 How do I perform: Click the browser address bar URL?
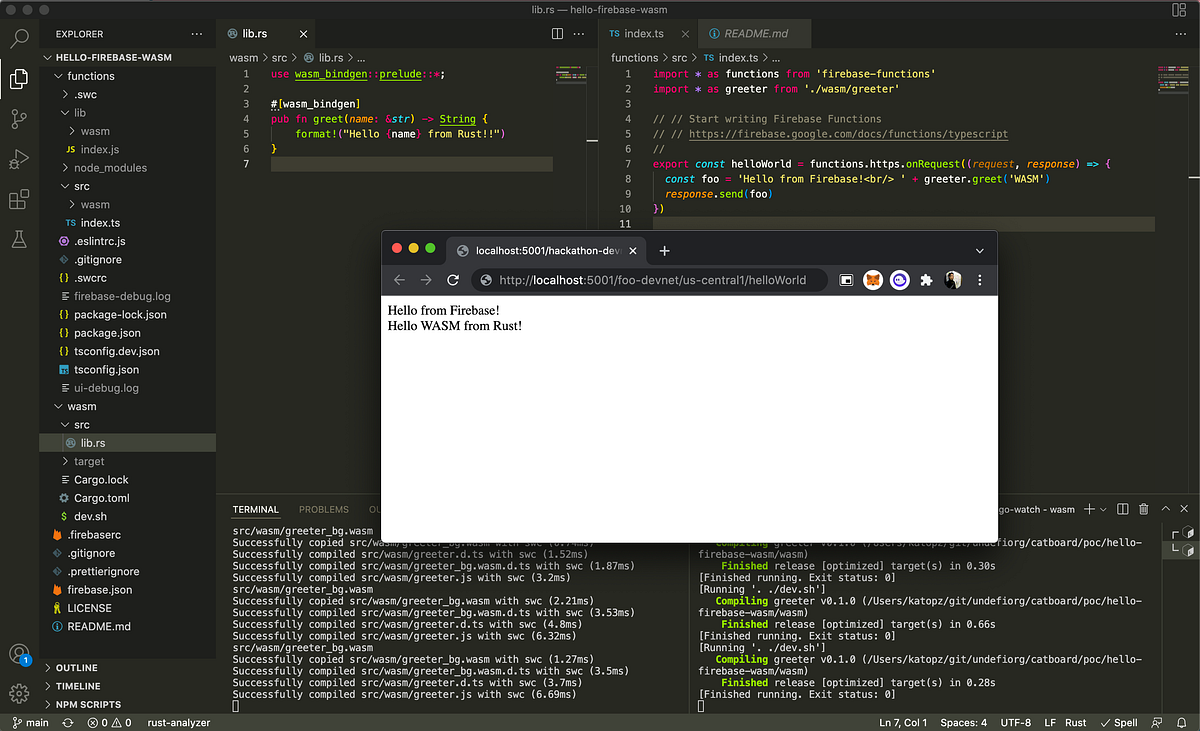coord(652,280)
